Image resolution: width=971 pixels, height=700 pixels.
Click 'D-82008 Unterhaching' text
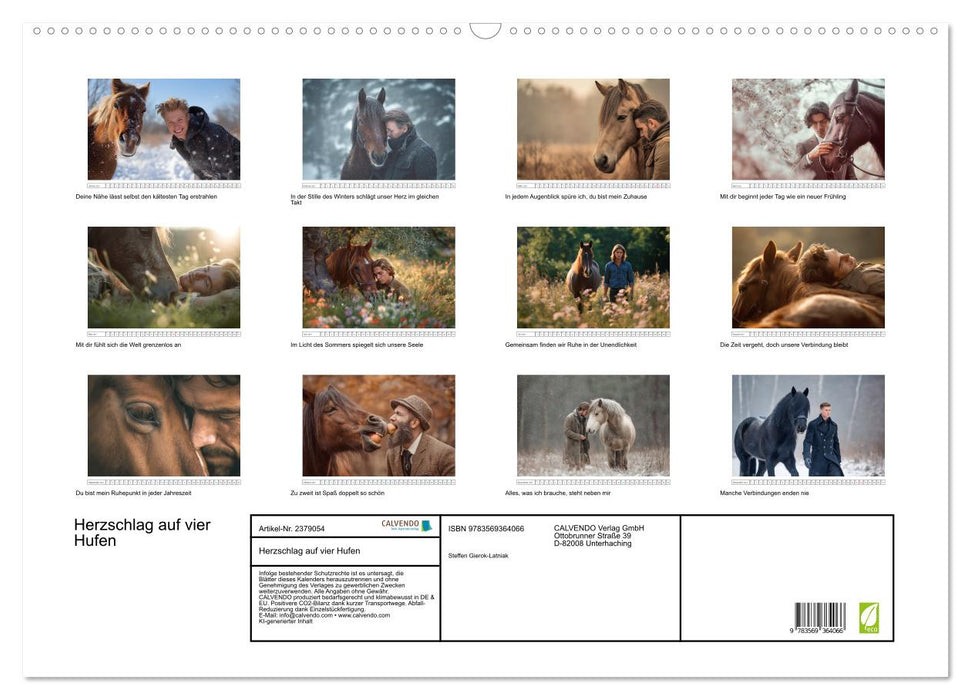point(593,543)
